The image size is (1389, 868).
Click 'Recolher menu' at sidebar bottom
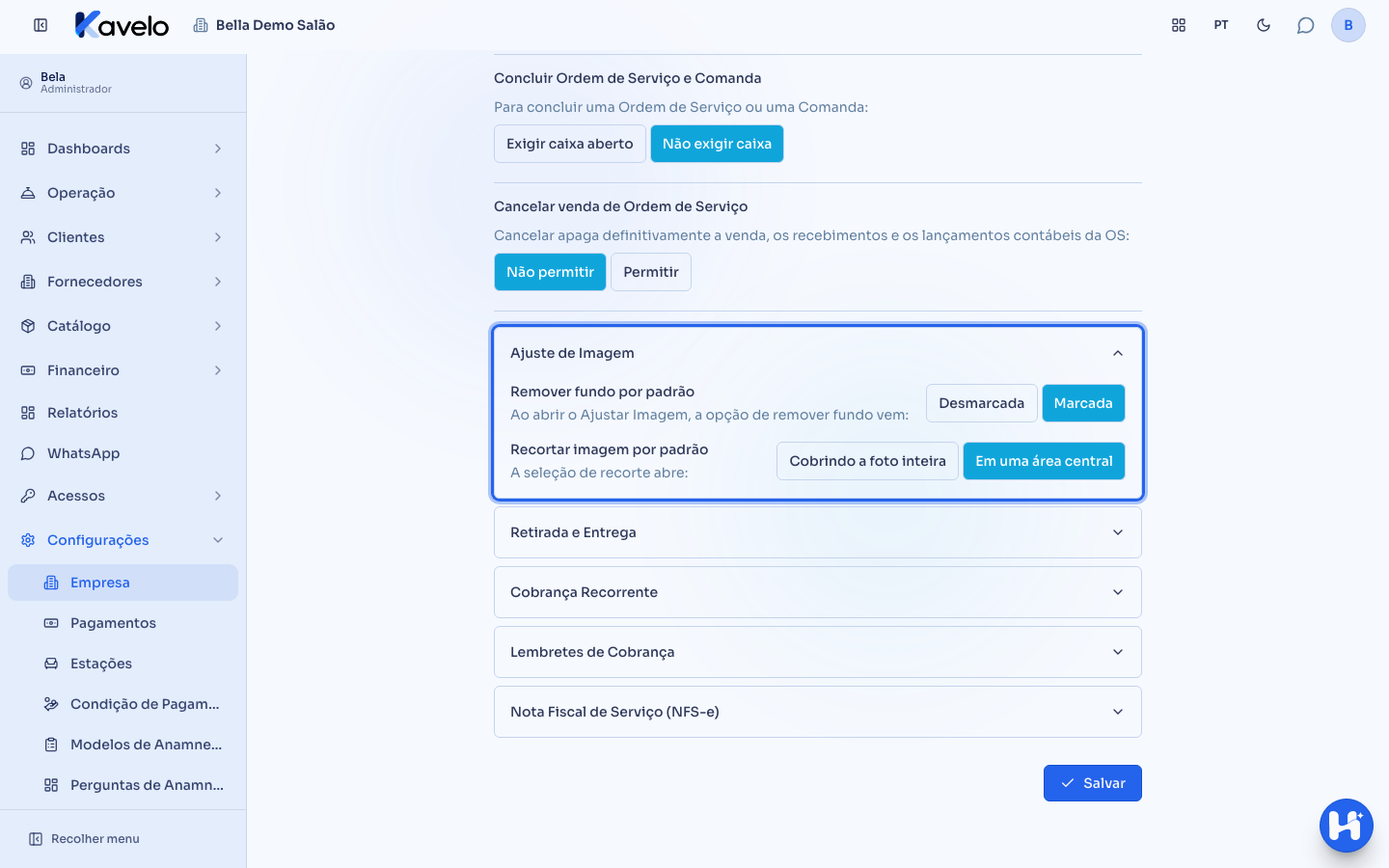coord(84,839)
